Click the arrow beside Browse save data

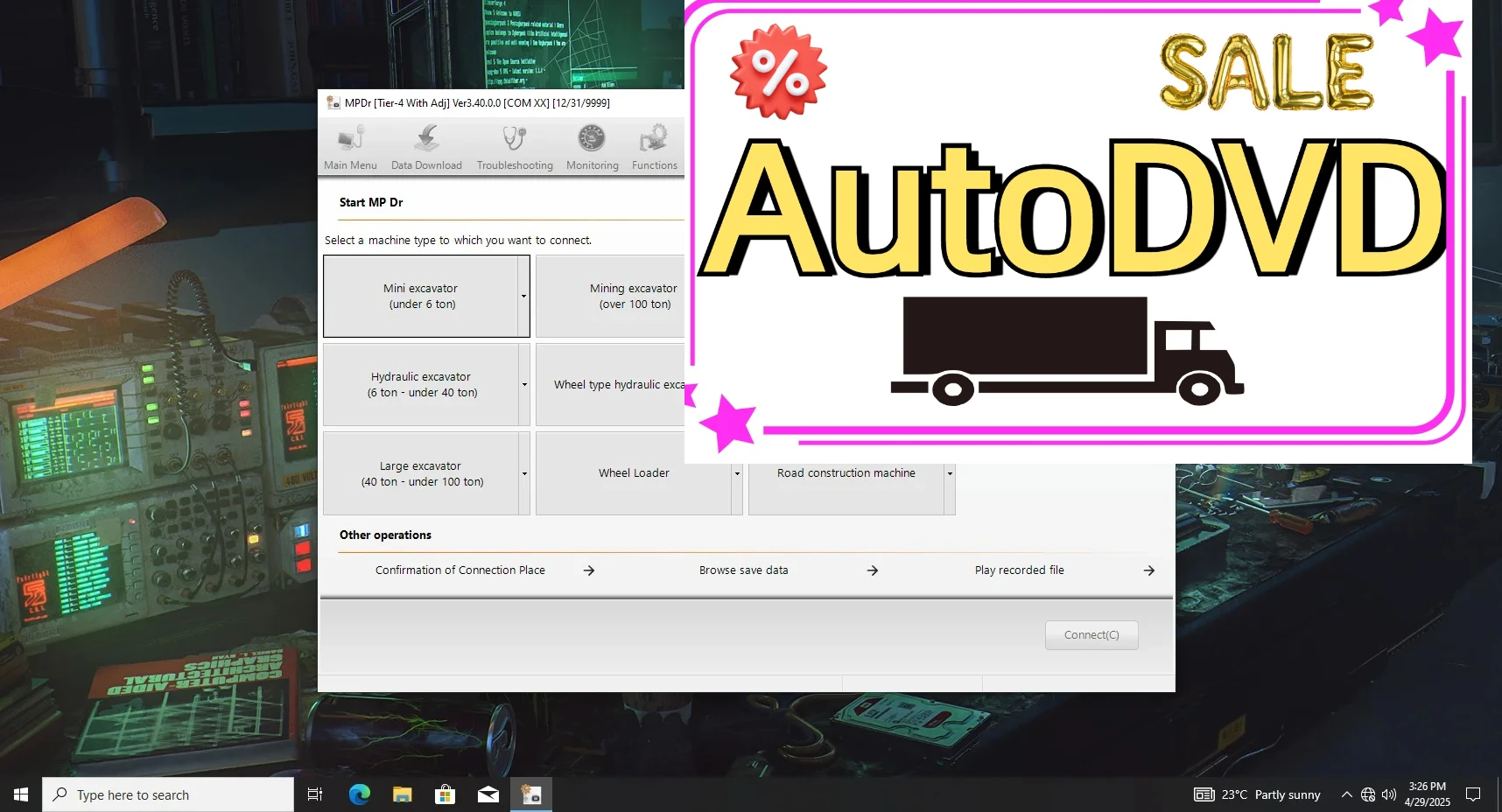tap(873, 570)
